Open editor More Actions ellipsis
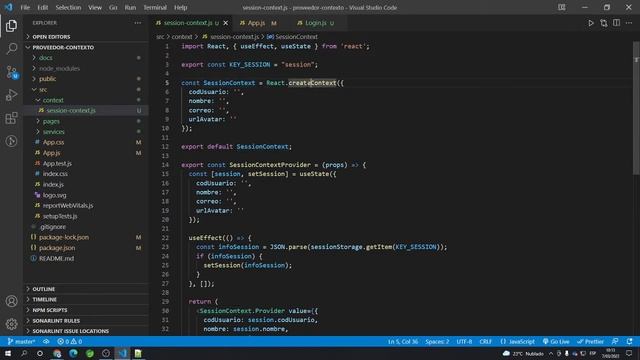 pyautogui.click(x=629, y=23)
